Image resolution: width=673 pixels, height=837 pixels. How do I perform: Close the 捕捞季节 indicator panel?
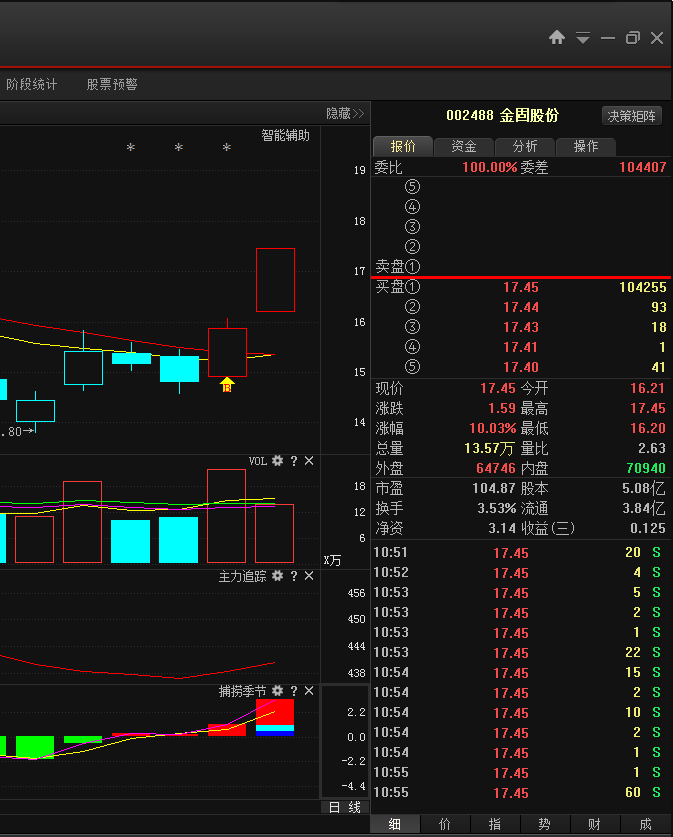point(309,691)
